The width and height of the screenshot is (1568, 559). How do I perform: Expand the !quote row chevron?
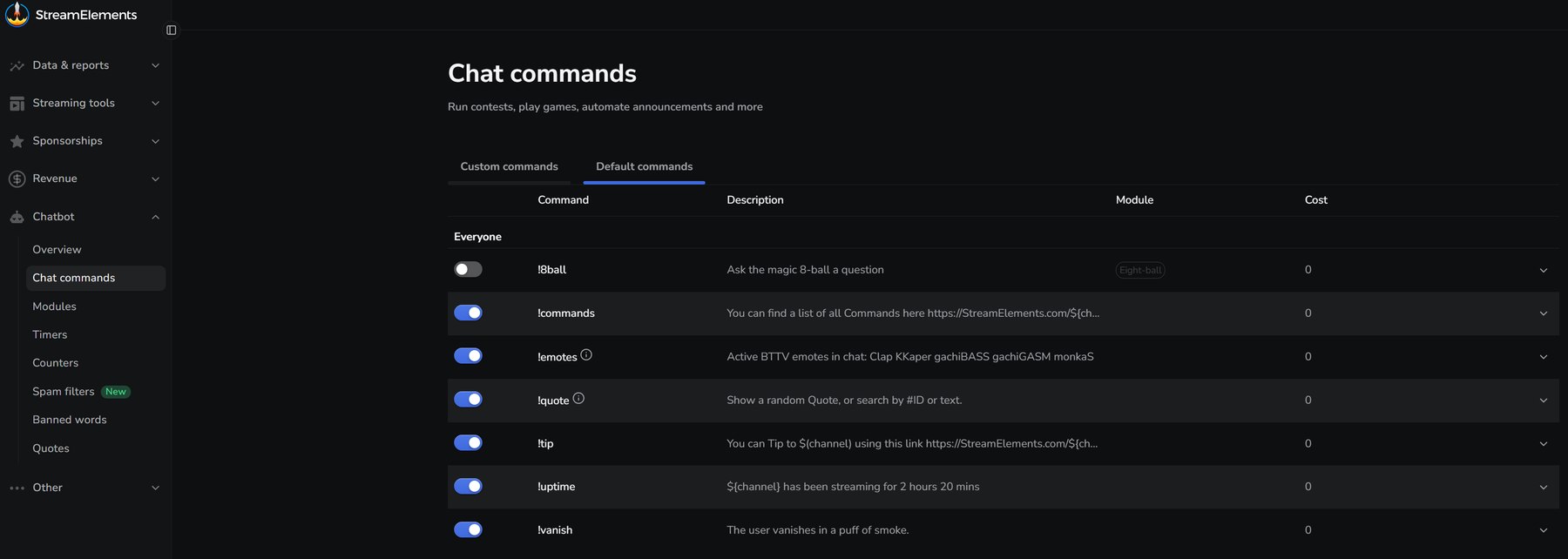tap(1543, 401)
